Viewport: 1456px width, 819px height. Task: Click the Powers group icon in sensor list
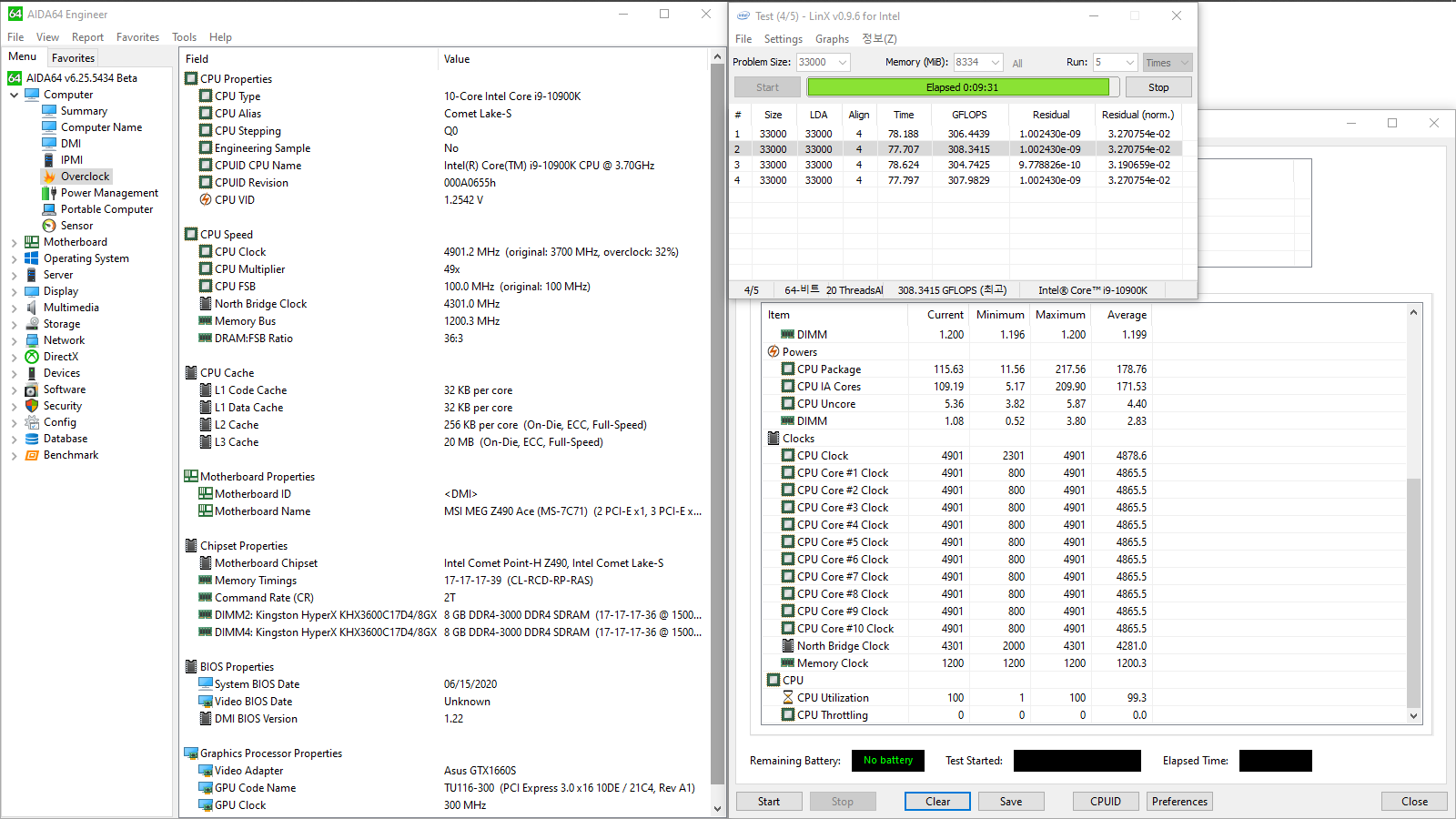[x=773, y=352]
